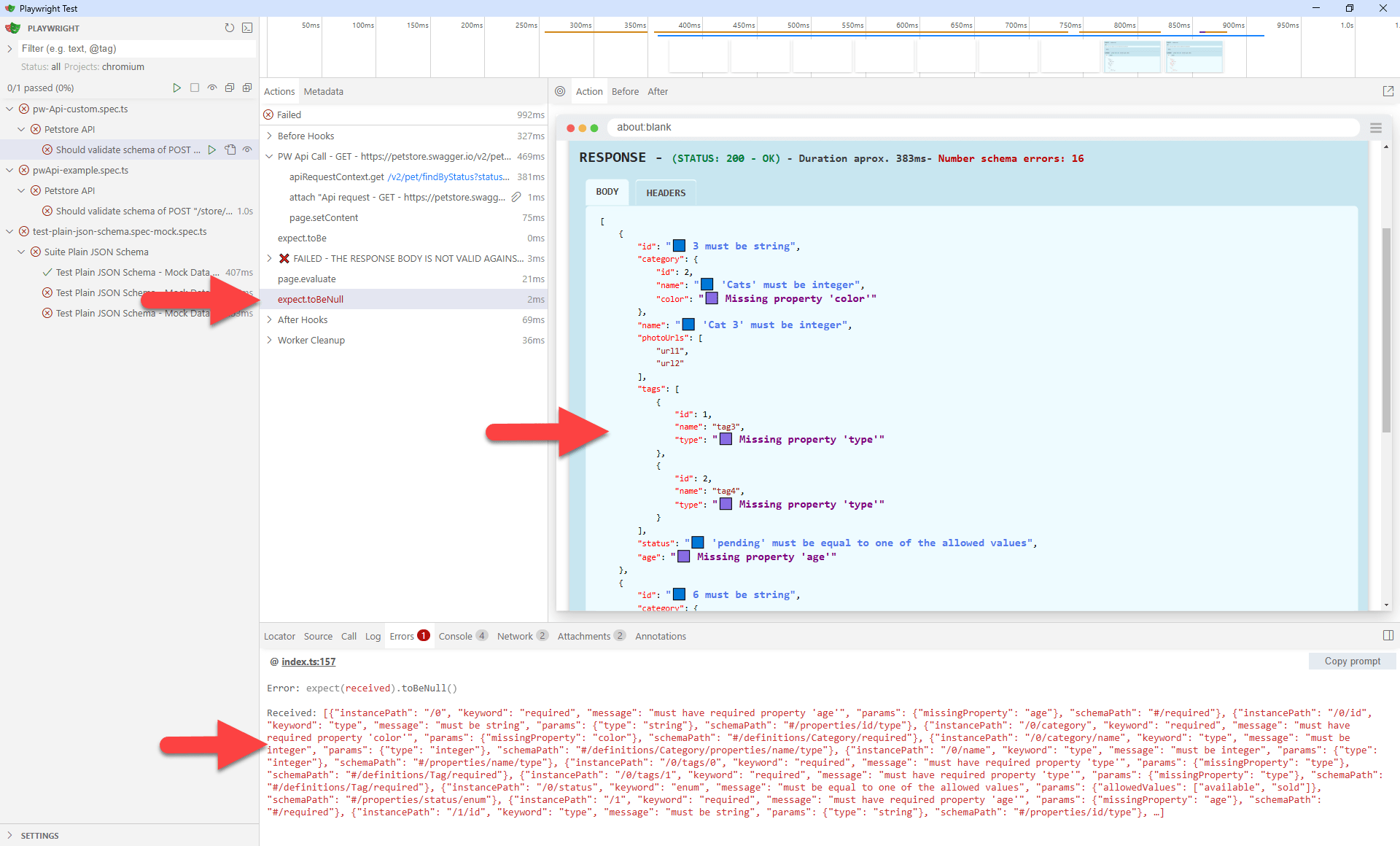The image size is (1400, 846).
Task: Open the hamburger menu in the response viewer
Action: (1376, 128)
